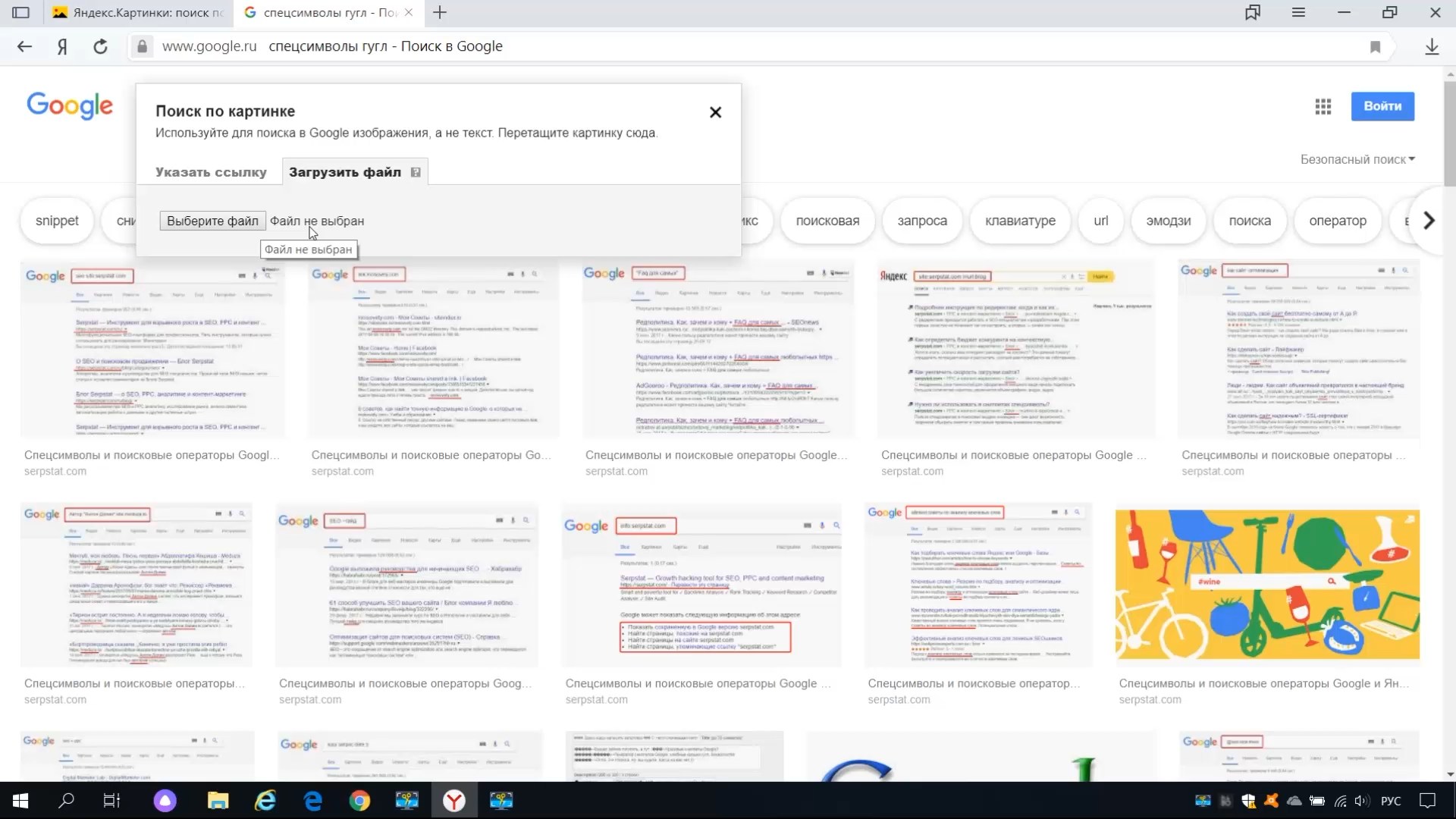Expand the Безопасный поиск dropdown
The image size is (1456, 819).
point(1357,159)
